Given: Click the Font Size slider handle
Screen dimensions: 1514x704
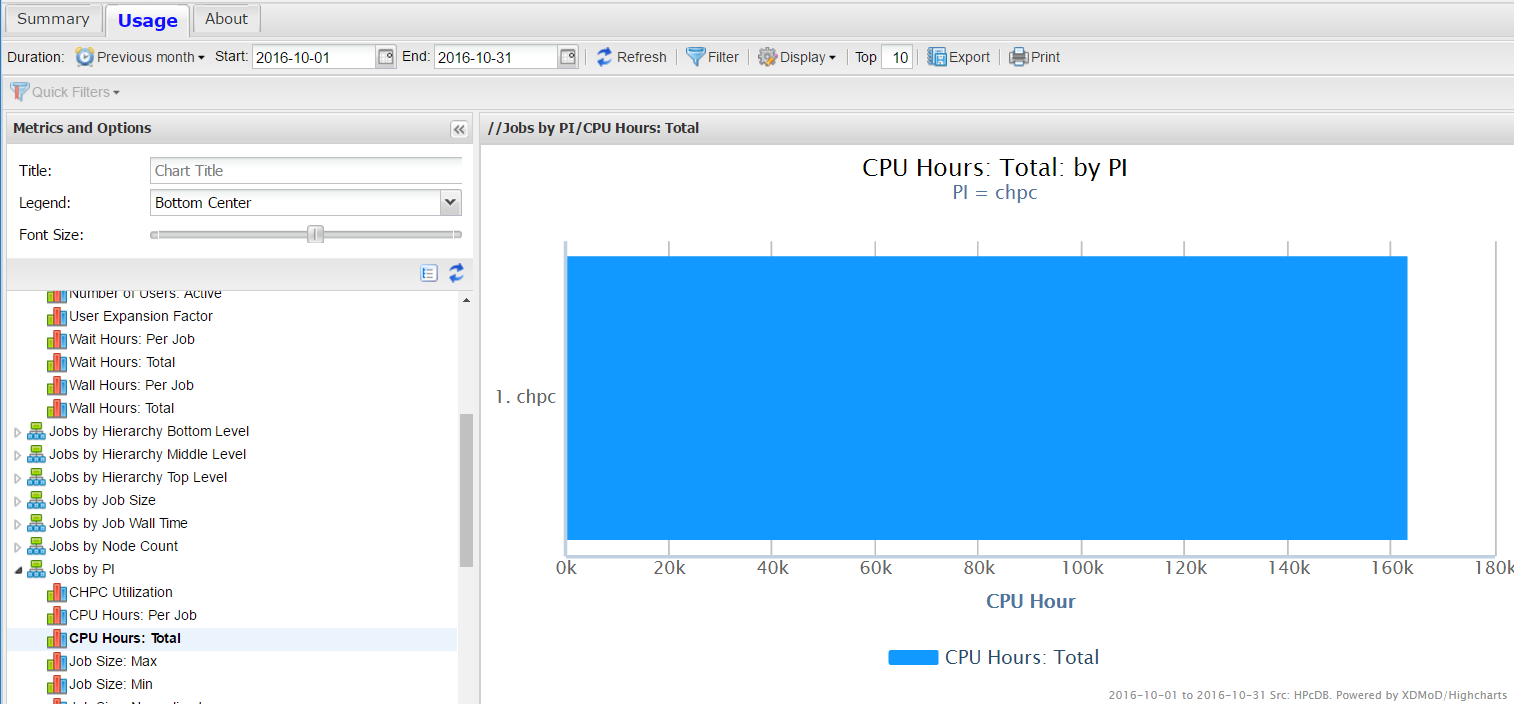Looking at the screenshot, I should click(316, 234).
